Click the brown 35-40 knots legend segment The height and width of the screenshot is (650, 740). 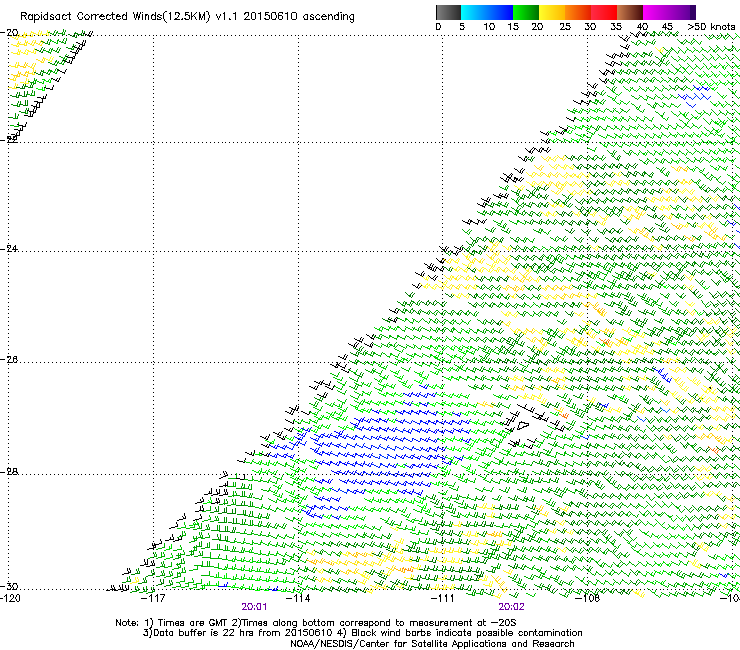coord(630,12)
